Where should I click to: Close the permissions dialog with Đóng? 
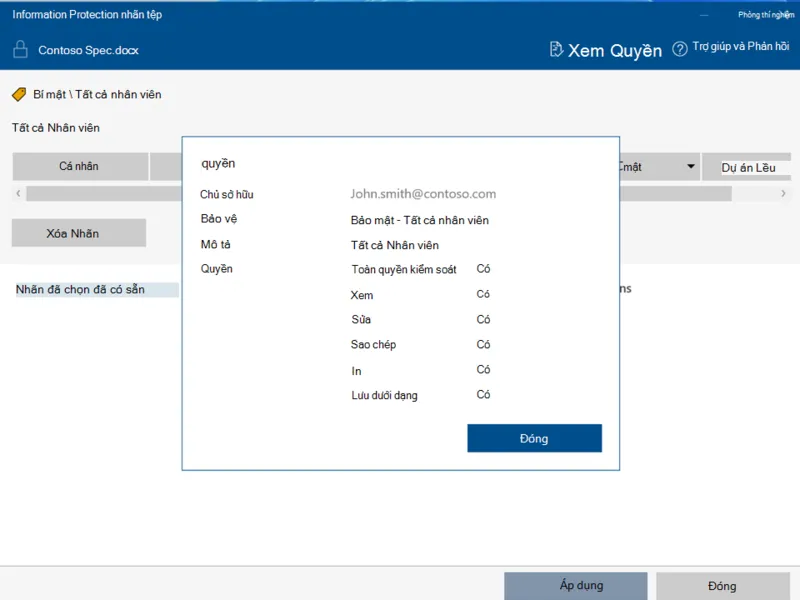tap(534, 438)
